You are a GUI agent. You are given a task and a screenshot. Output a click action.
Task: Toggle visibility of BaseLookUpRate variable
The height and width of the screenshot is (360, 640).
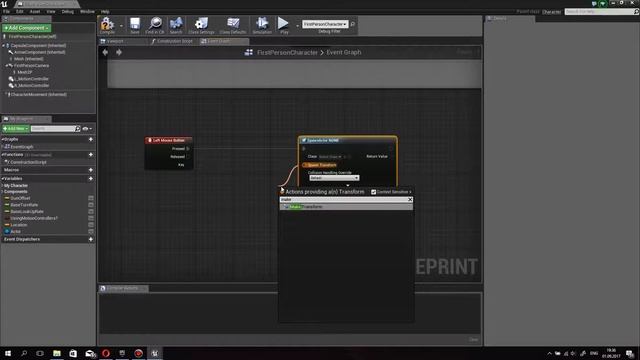coord(91,211)
